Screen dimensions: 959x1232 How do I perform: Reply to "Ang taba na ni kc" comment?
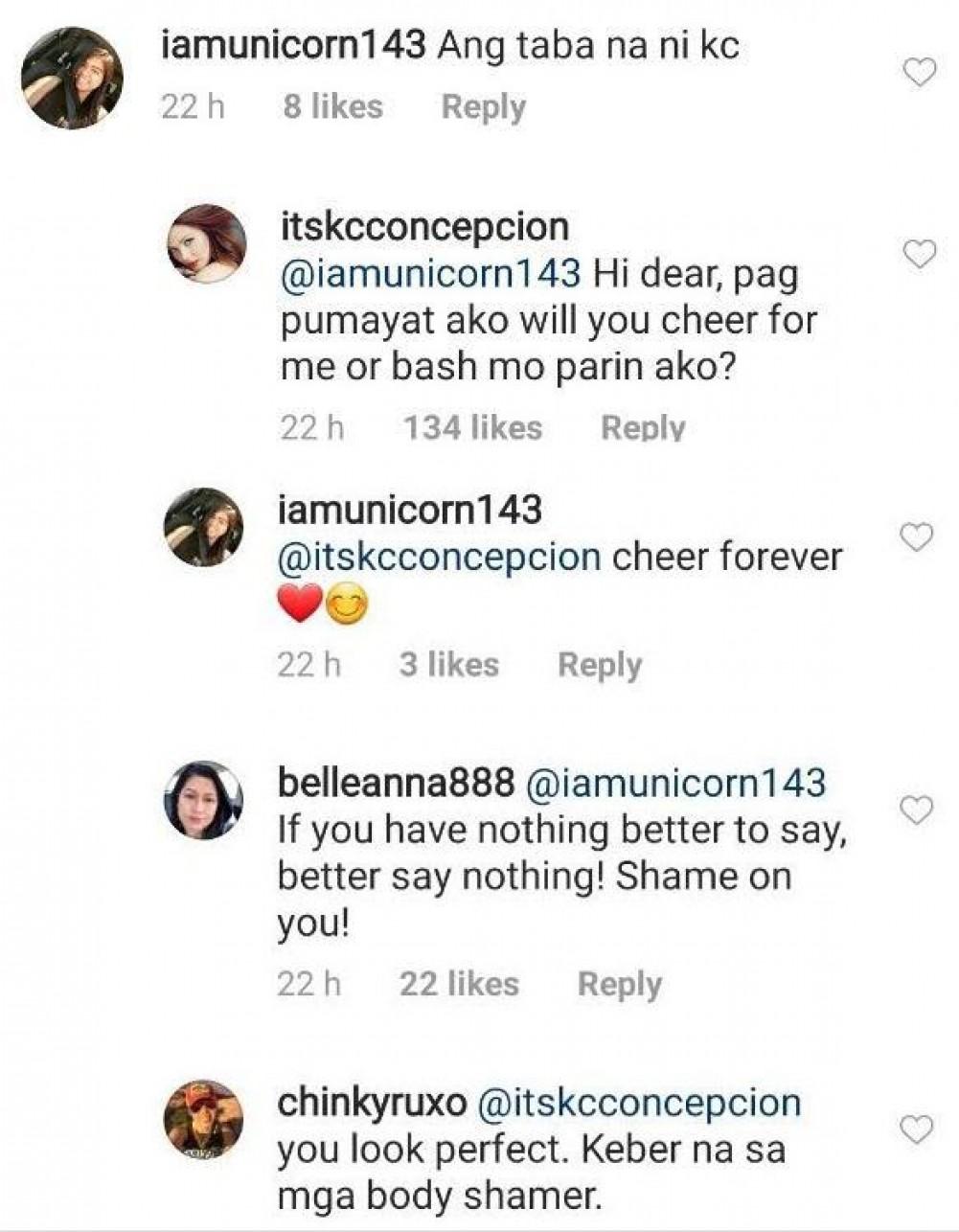point(483,107)
